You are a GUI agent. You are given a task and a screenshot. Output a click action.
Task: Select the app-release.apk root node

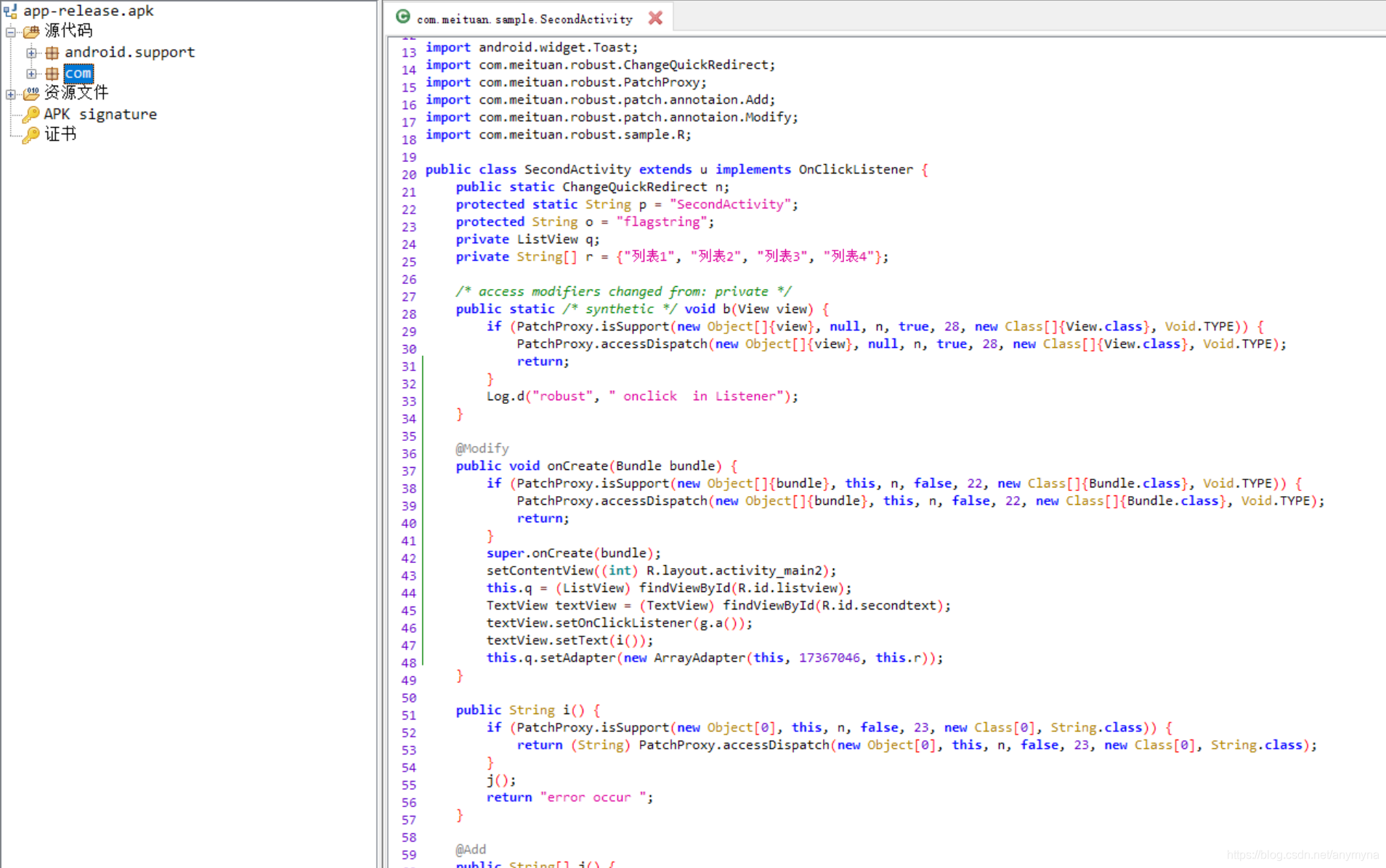(x=89, y=10)
